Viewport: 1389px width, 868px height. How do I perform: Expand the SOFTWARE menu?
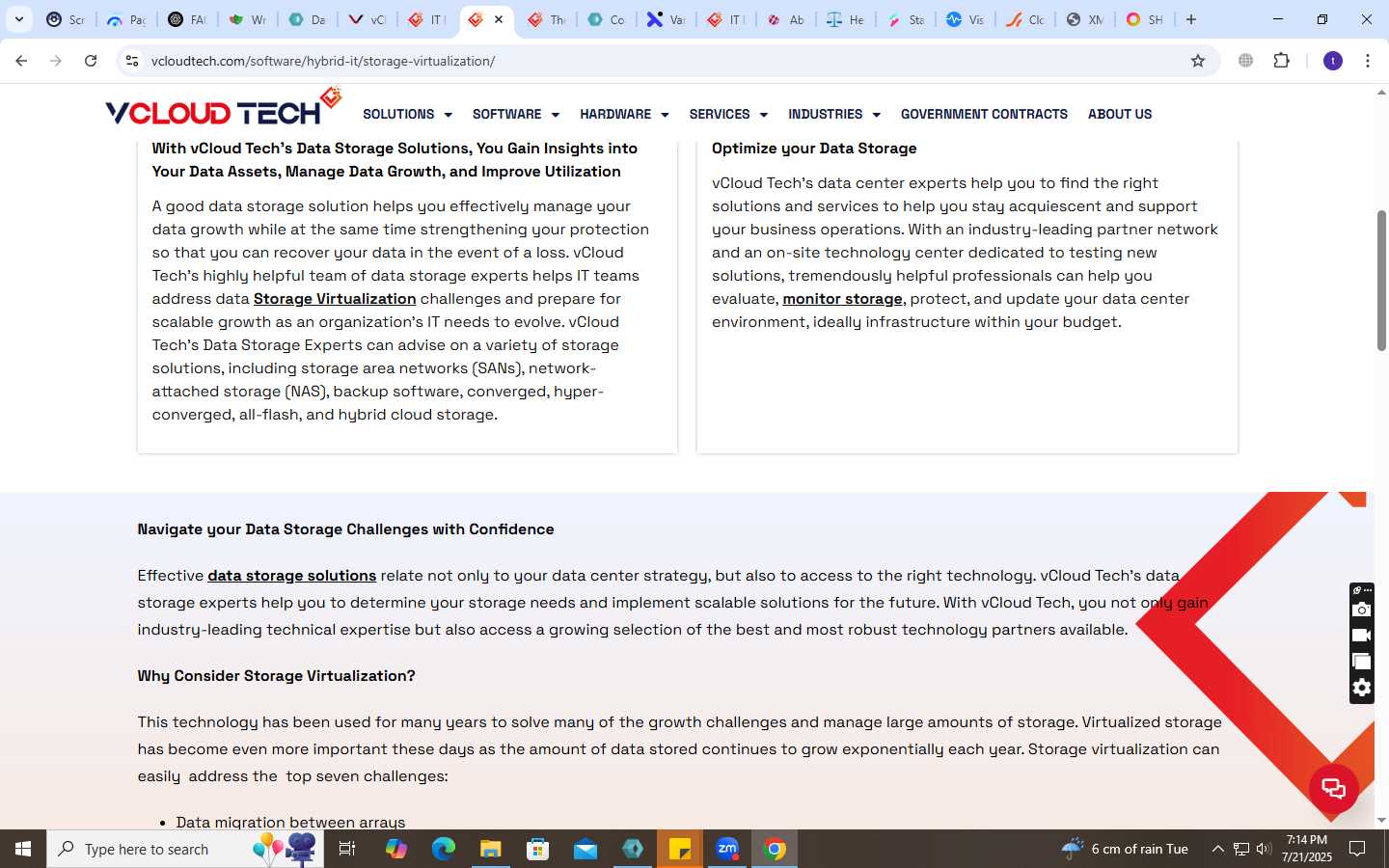tap(516, 114)
